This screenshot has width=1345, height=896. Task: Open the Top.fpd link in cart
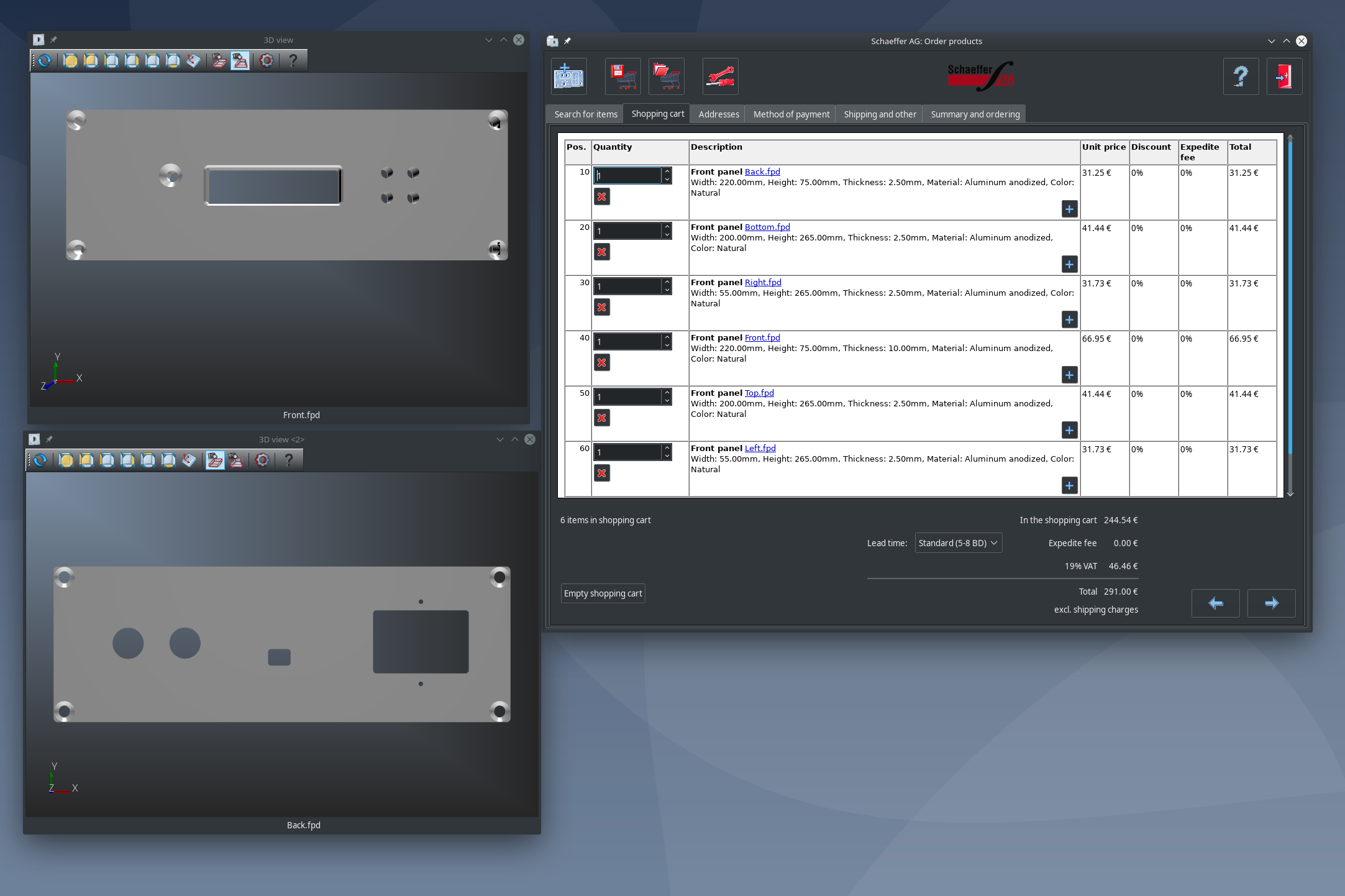pos(759,393)
